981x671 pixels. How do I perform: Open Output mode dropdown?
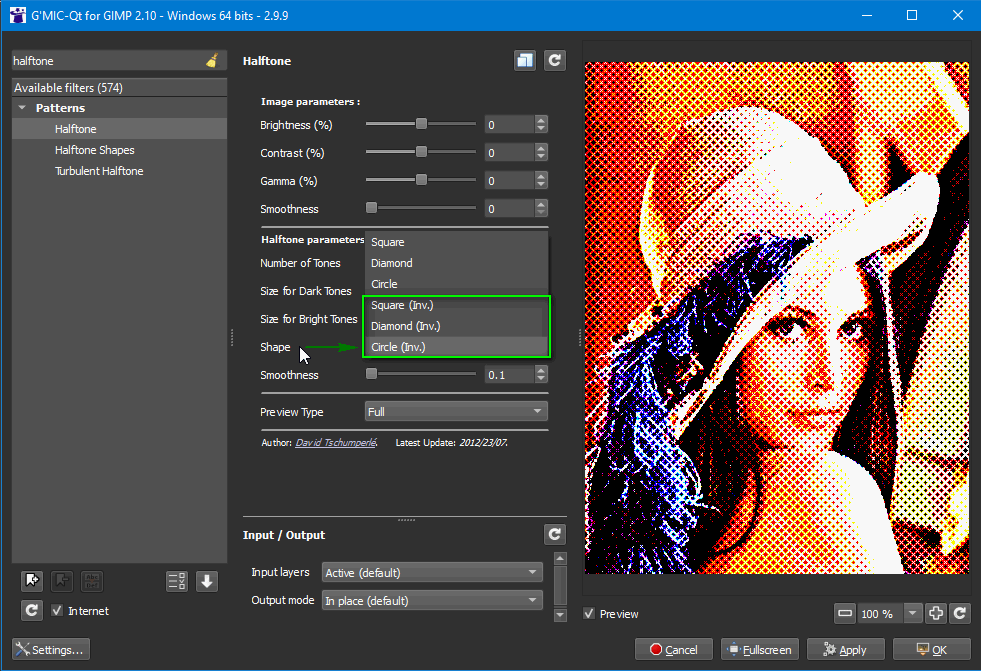(x=432, y=600)
